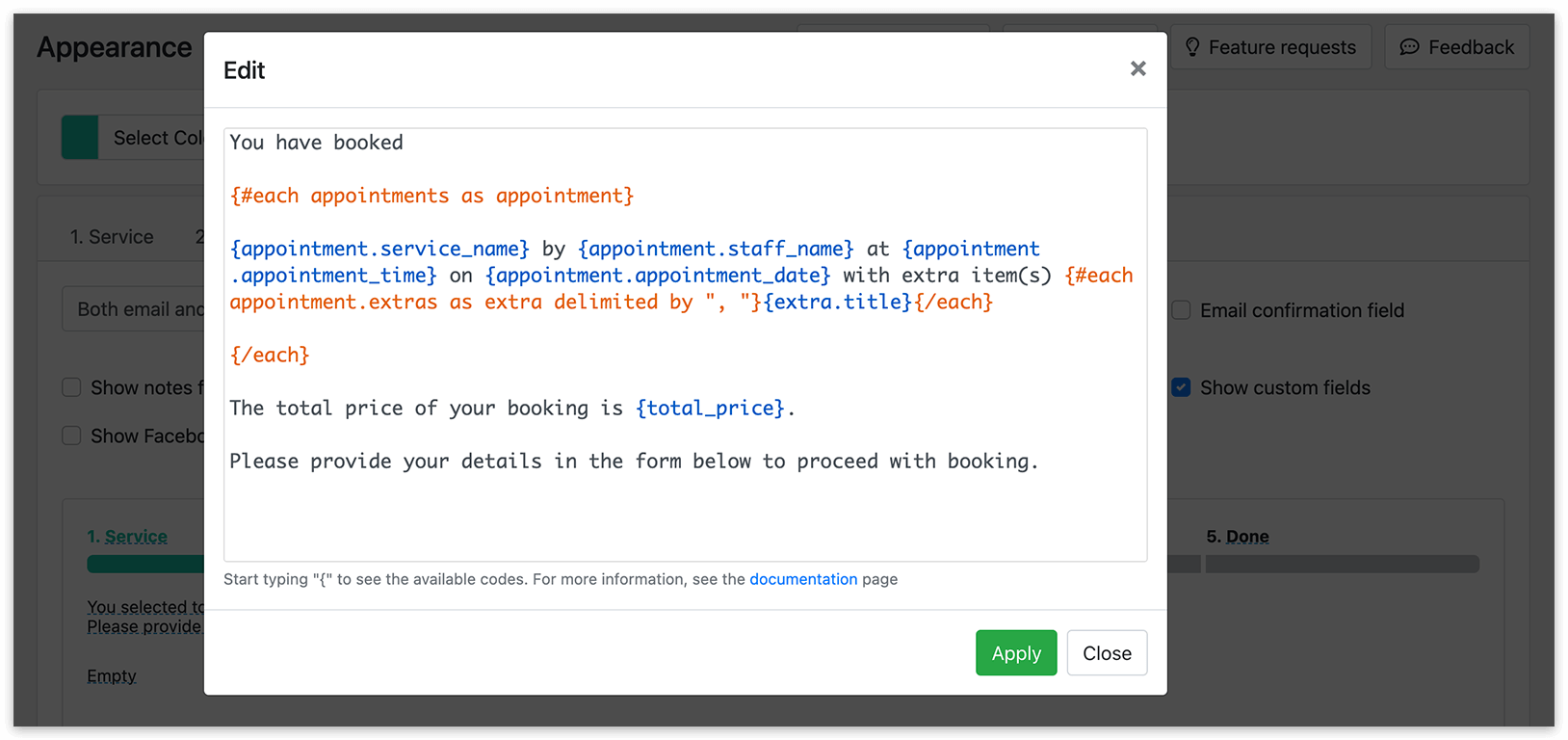Click the Apply button
1568x740 pixels.
[1016, 652]
